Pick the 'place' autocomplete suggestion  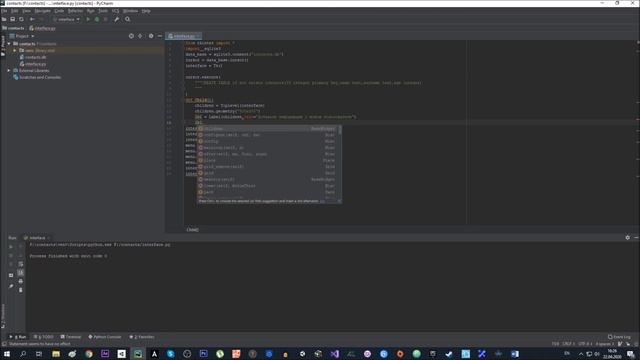click(x=269, y=160)
